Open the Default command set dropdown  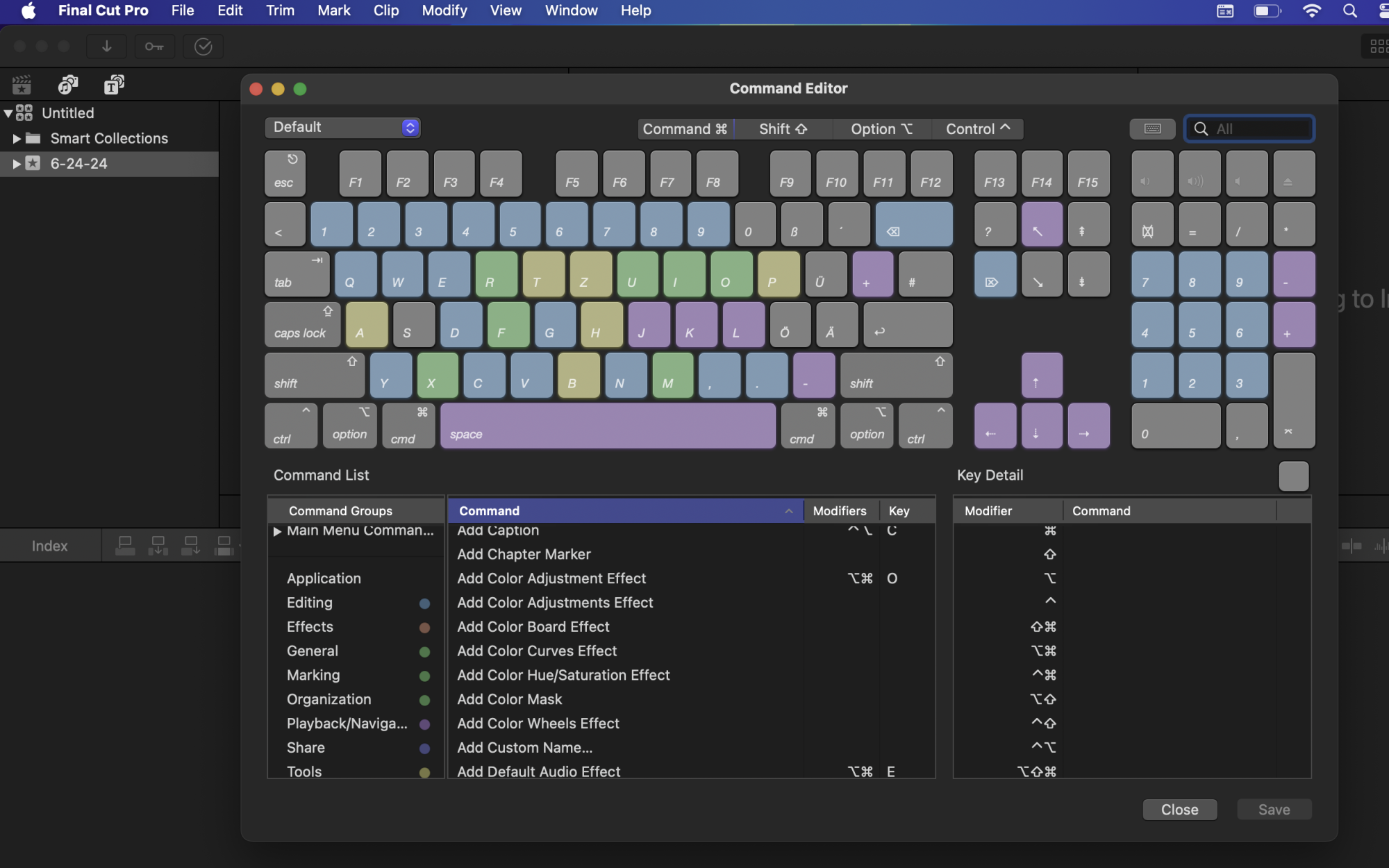coord(342,127)
